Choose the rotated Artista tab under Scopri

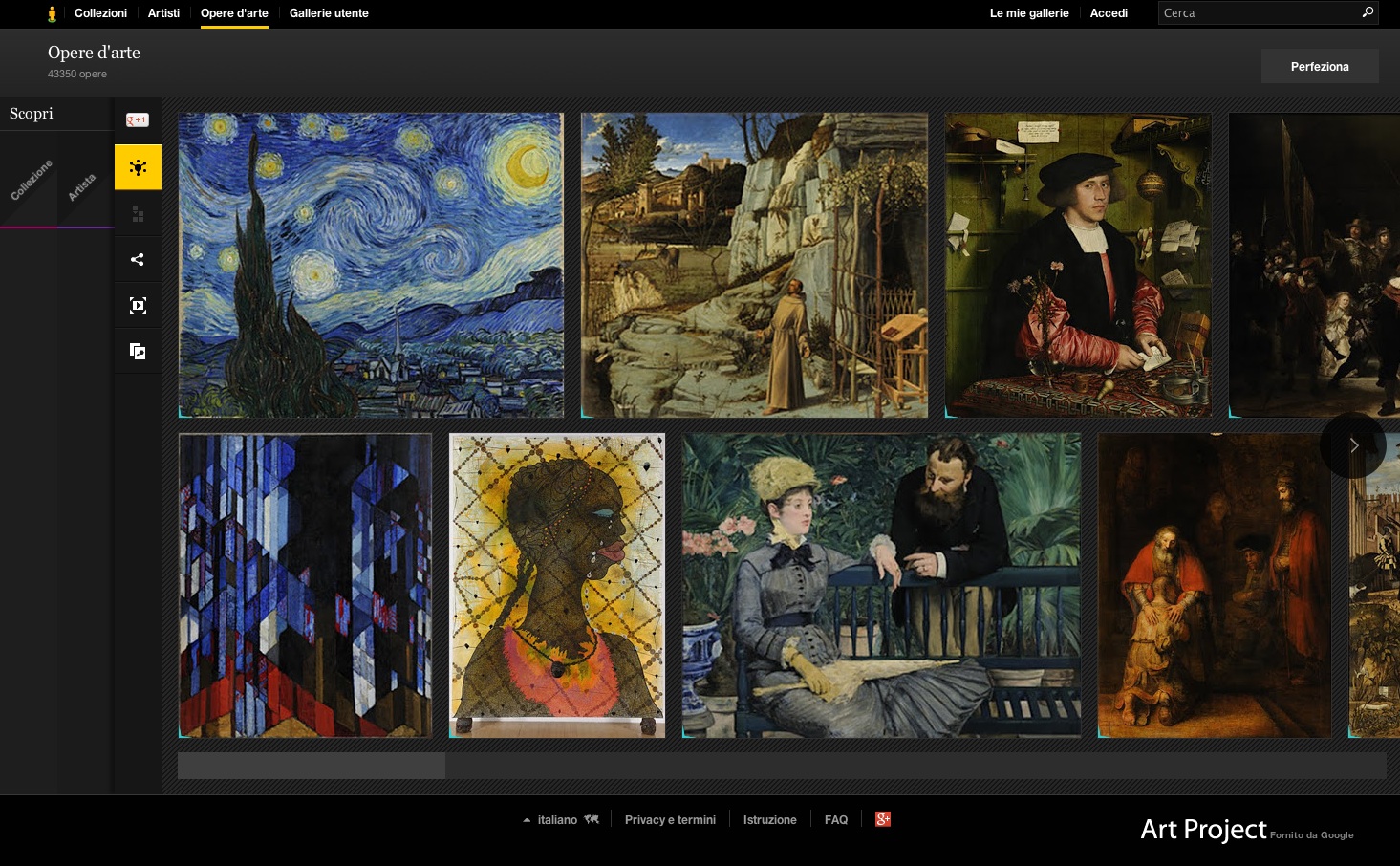point(82,186)
